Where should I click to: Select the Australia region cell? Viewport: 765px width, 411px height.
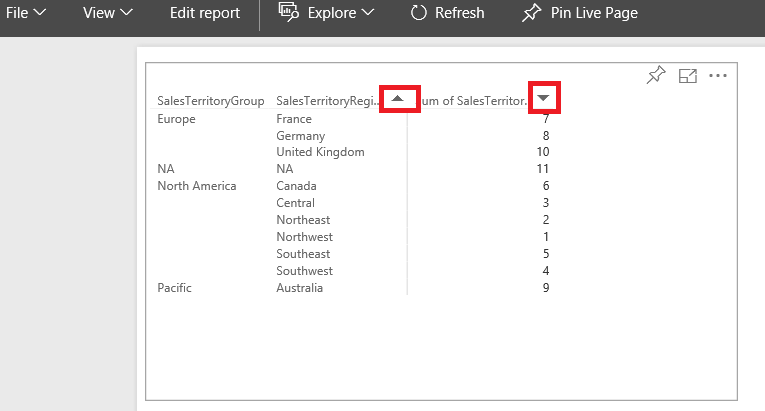(x=300, y=288)
